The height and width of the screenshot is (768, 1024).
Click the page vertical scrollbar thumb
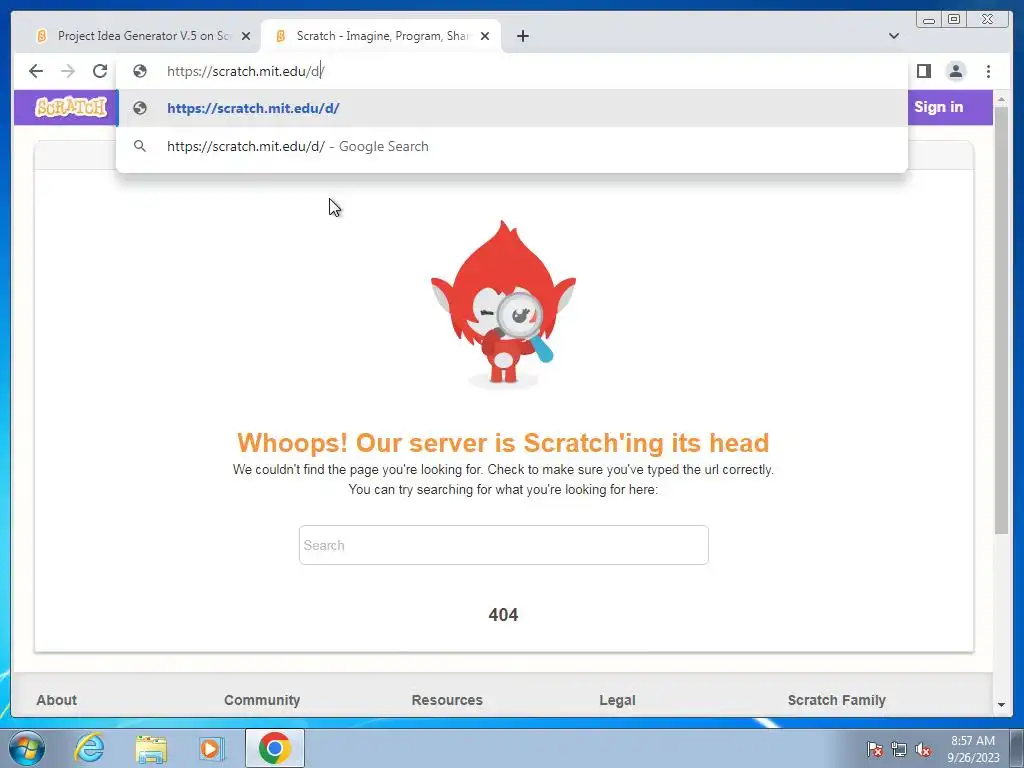[x=1002, y=321]
